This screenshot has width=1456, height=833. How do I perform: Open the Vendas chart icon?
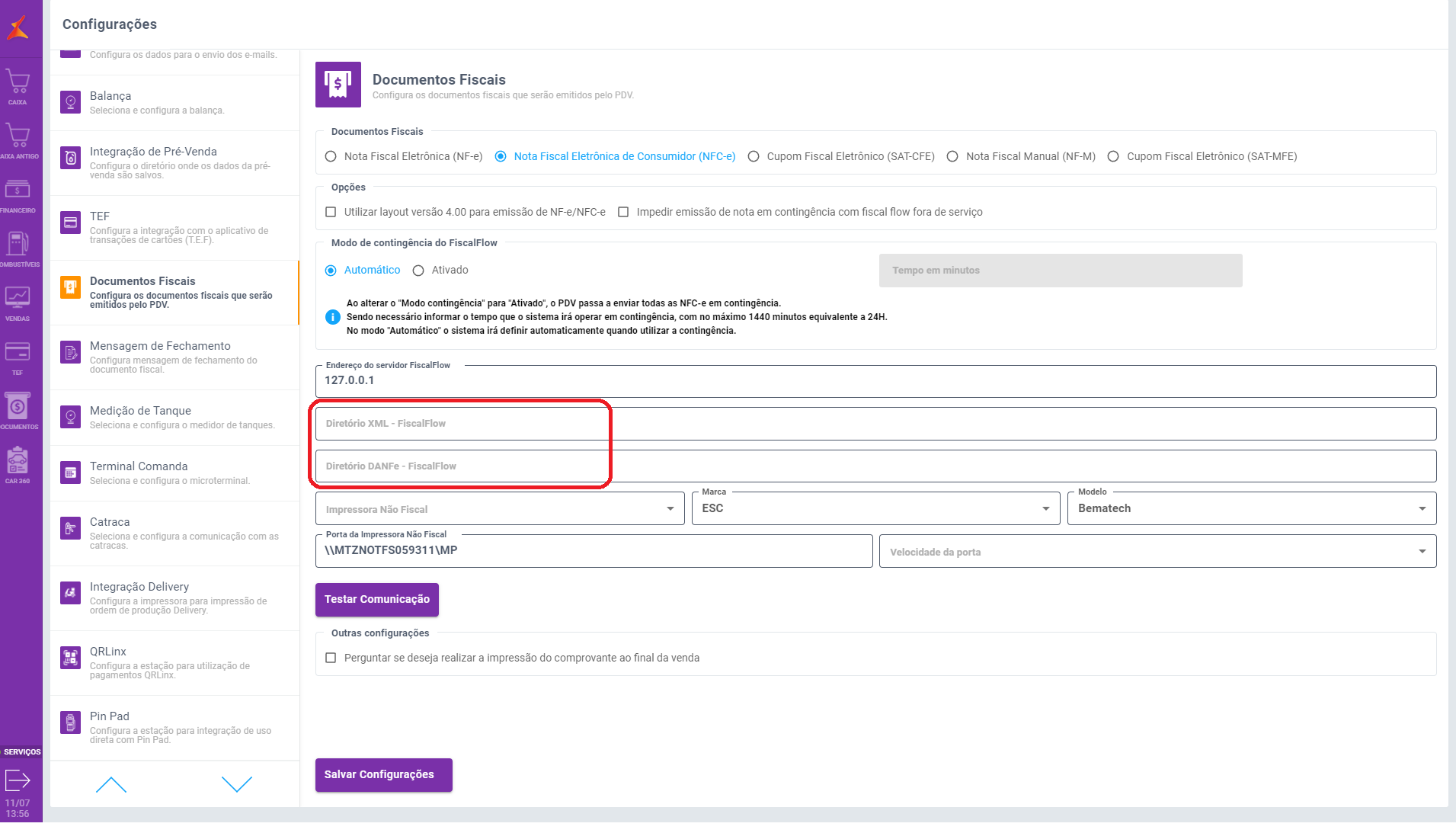click(18, 302)
